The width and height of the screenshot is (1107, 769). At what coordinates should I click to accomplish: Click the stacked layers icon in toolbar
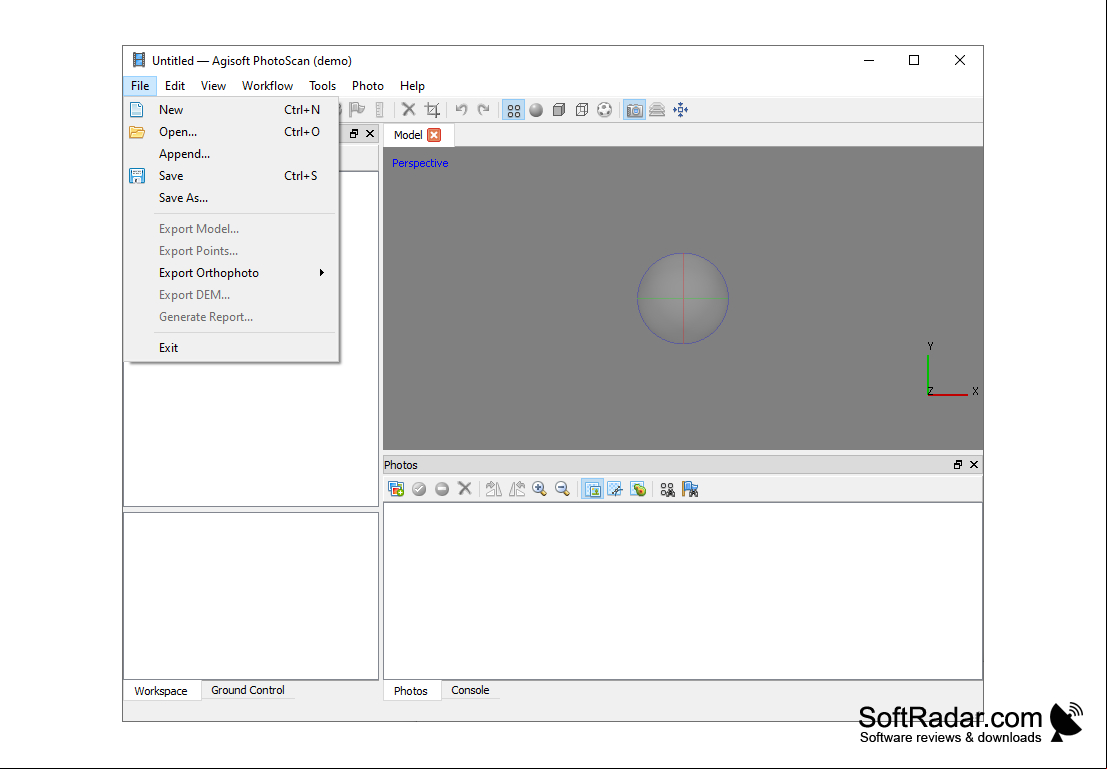(657, 110)
